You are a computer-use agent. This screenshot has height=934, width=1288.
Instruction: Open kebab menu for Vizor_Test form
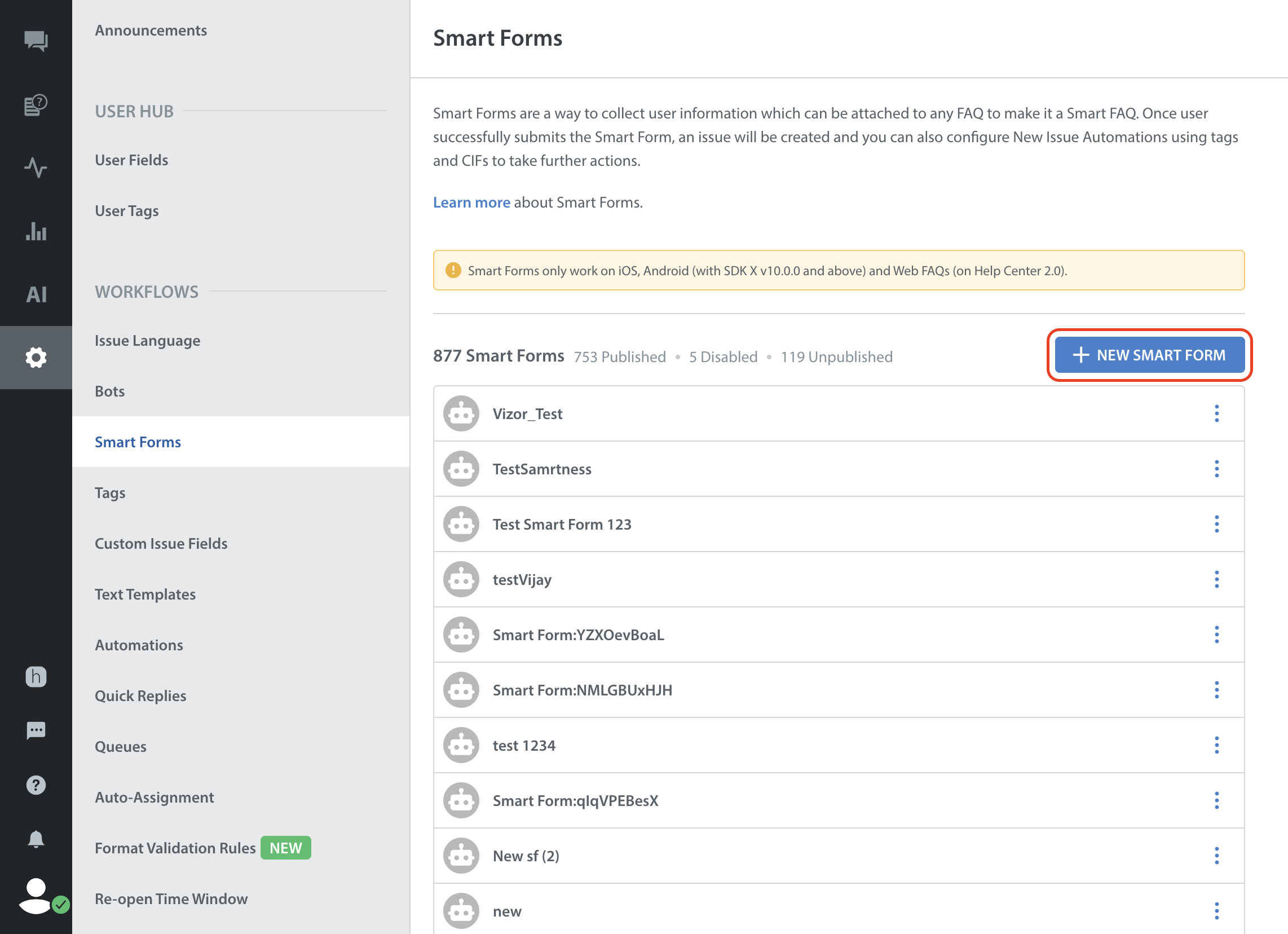click(1216, 413)
